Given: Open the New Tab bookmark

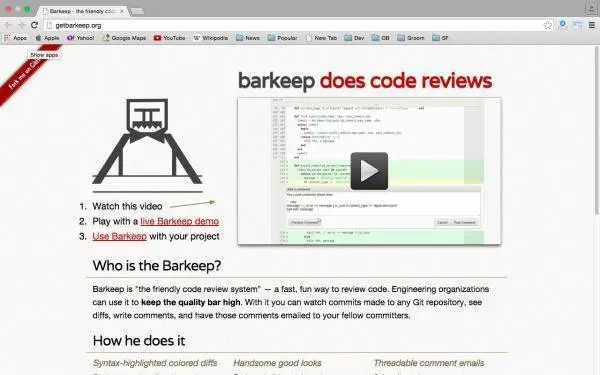Looking at the screenshot, I should pos(321,38).
